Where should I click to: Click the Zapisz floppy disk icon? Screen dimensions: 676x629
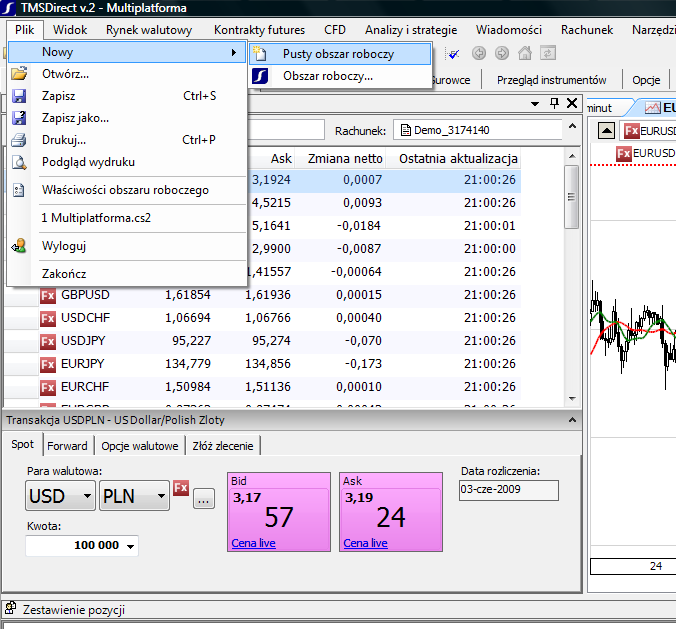pos(19,96)
